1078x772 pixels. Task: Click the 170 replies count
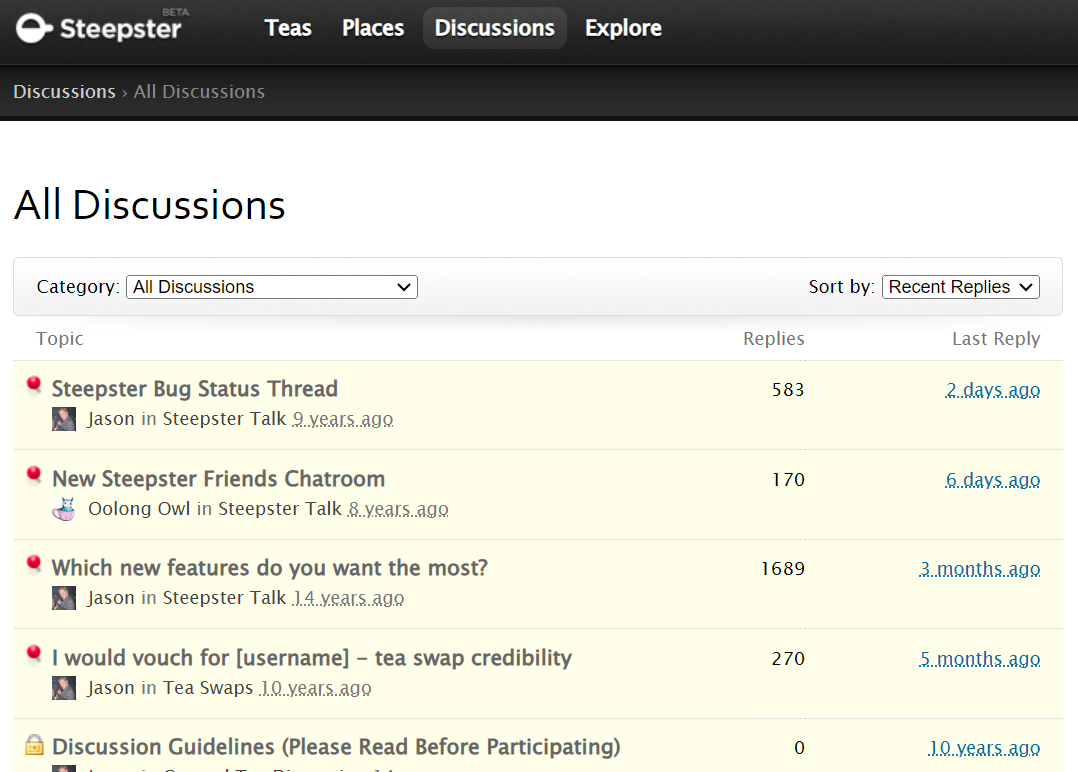click(x=788, y=480)
